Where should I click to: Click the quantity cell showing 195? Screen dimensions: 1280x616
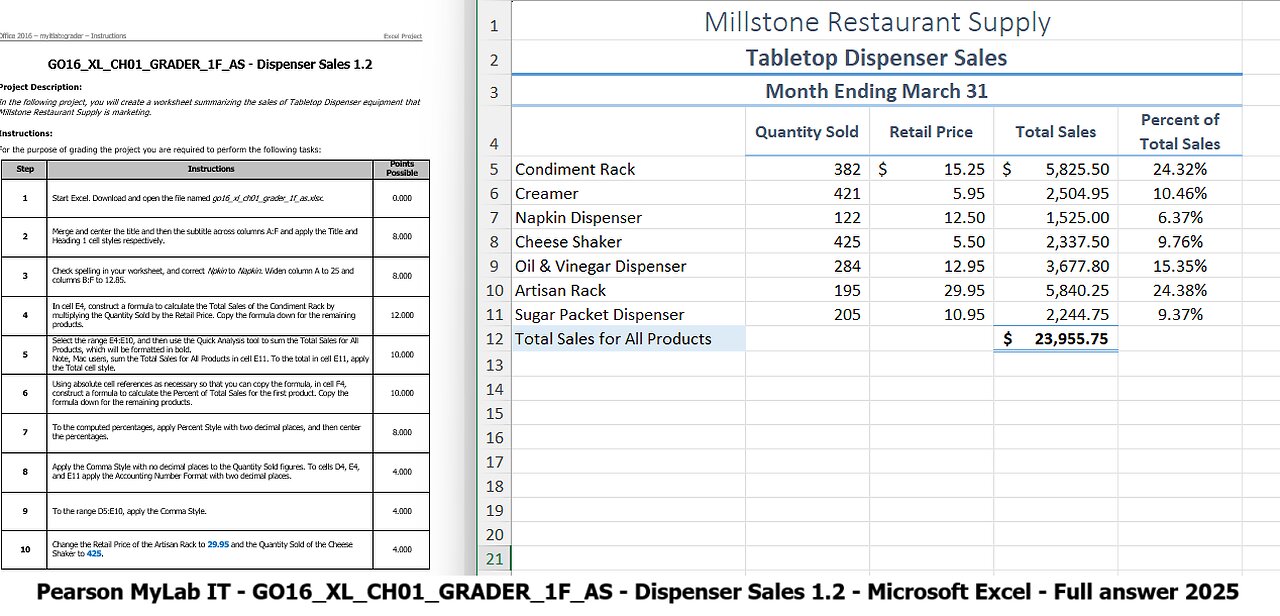click(x=807, y=290)
